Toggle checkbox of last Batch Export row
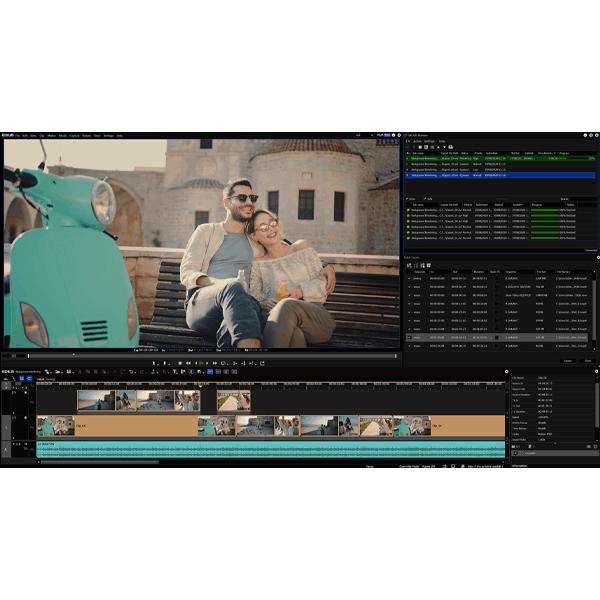 [x=409, y=346]
